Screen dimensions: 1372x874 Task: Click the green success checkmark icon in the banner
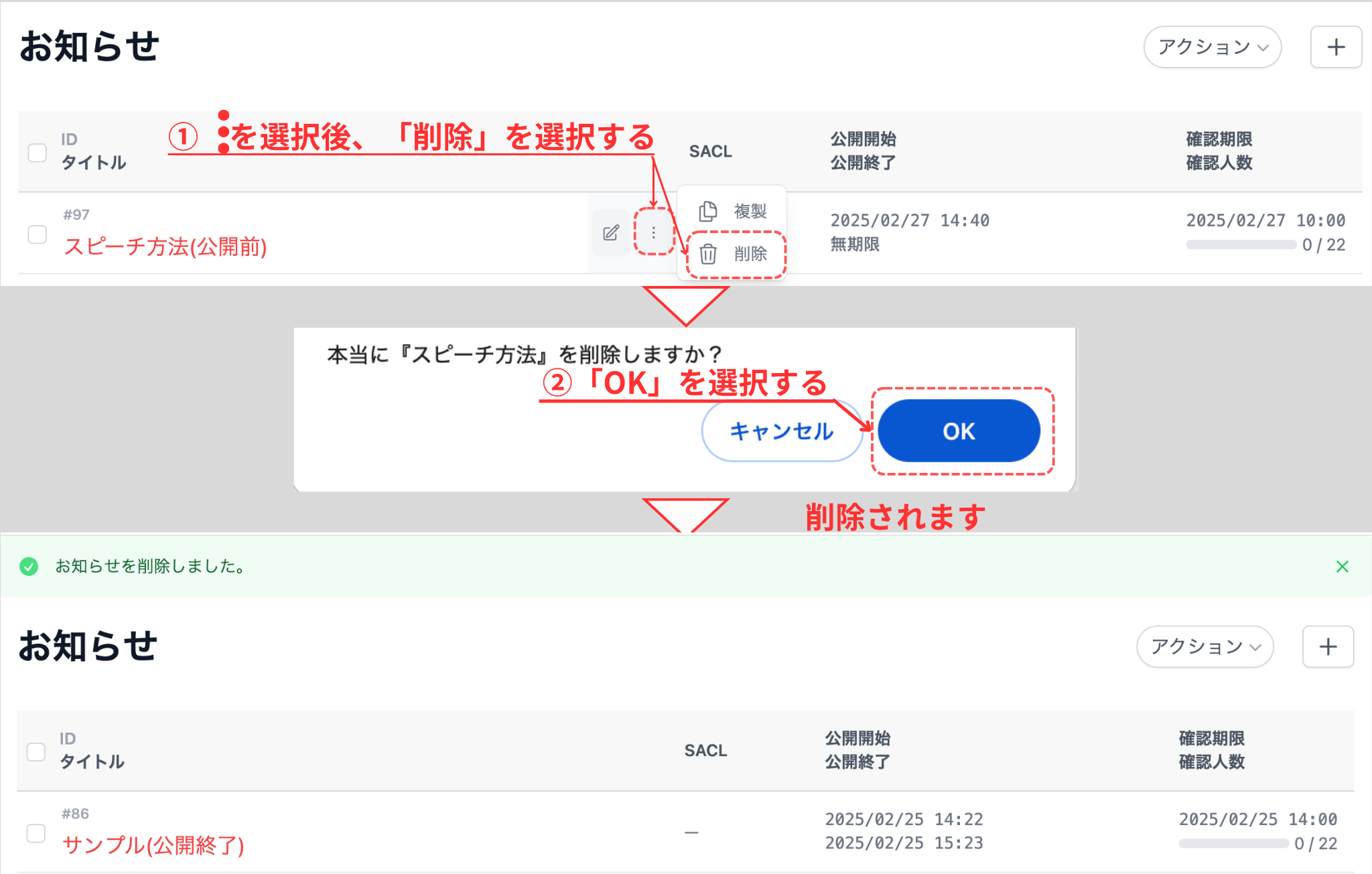[28, 566]
